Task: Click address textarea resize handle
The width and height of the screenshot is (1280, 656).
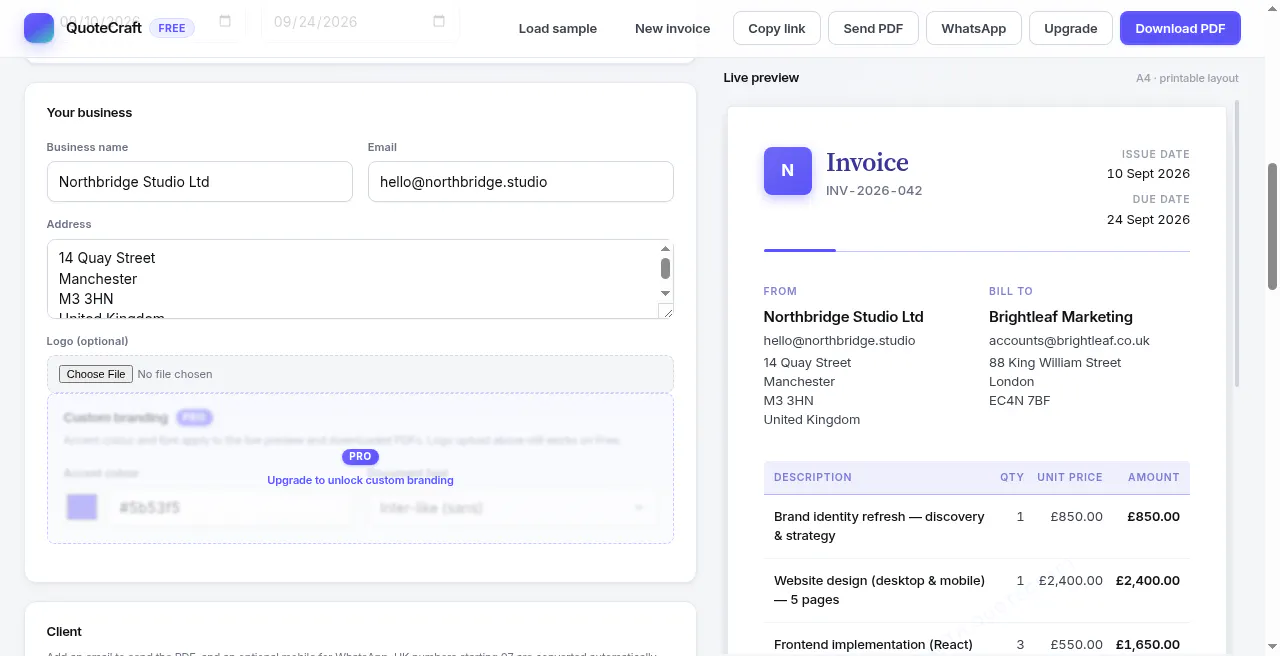Action: (x=666, y=311)
